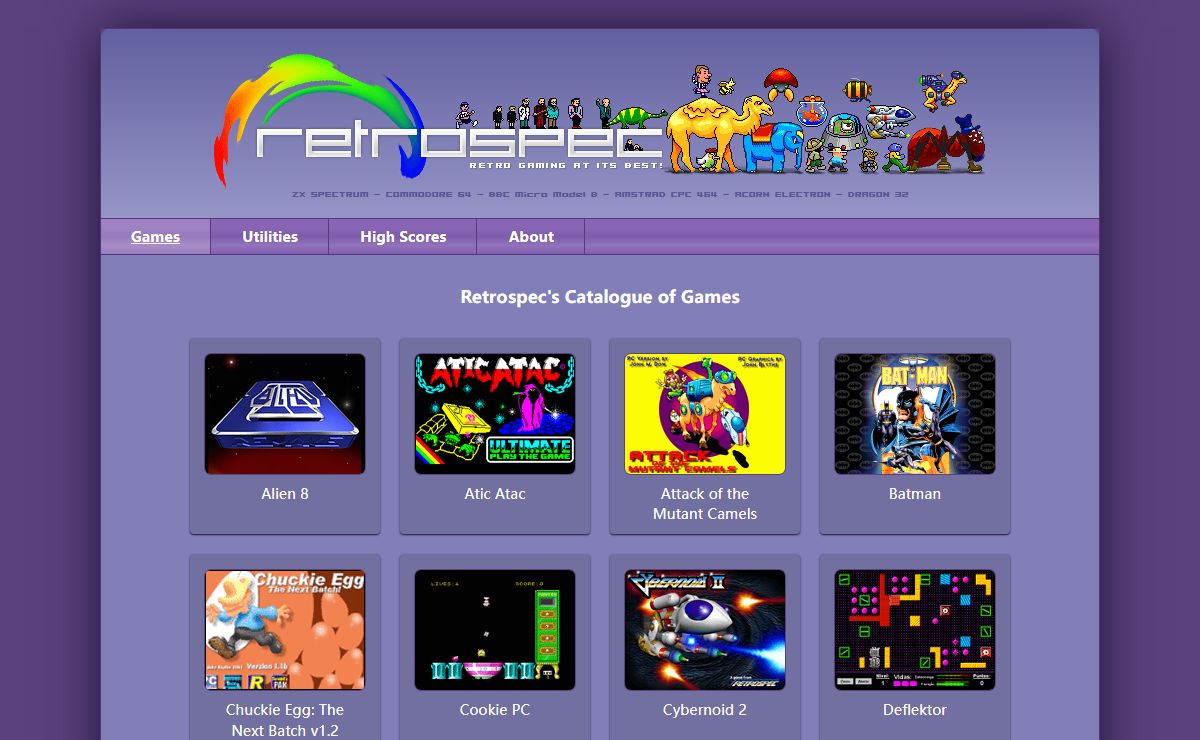The height and width of the screenshot is (740, 1200).
Task: Click the Retrospec's Catalogue of Games heading
Action: point(600,297)
